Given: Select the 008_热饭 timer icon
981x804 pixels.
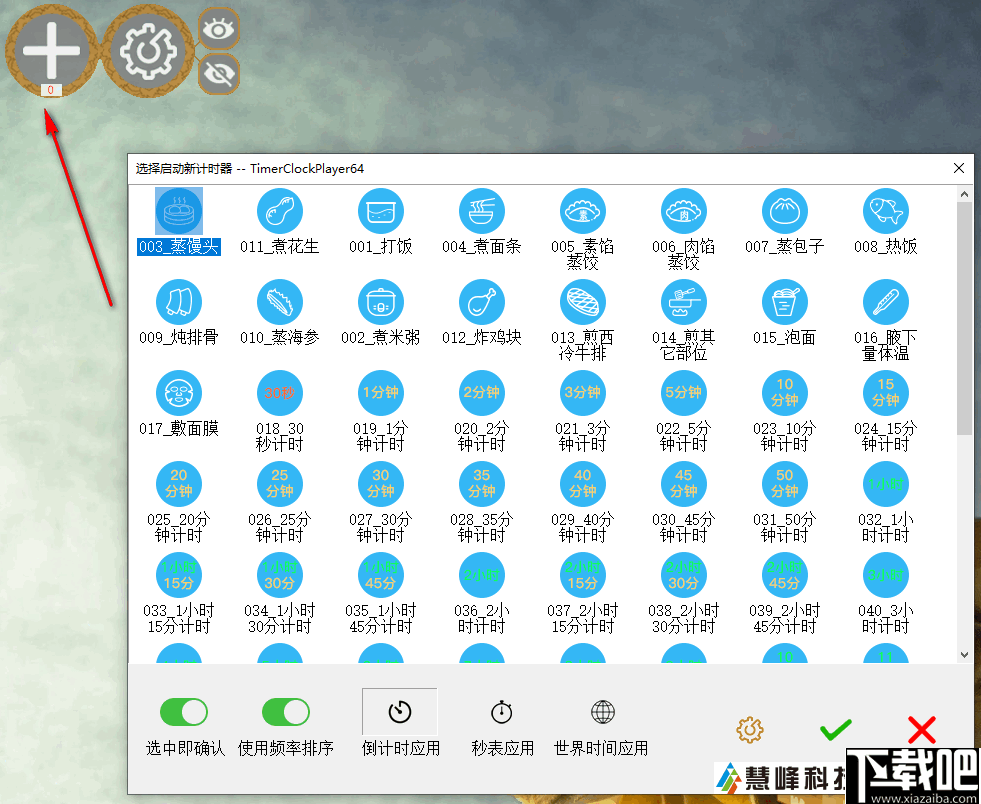Looking at the screenshot, I should pyautogui.click(x=885, y=211).
